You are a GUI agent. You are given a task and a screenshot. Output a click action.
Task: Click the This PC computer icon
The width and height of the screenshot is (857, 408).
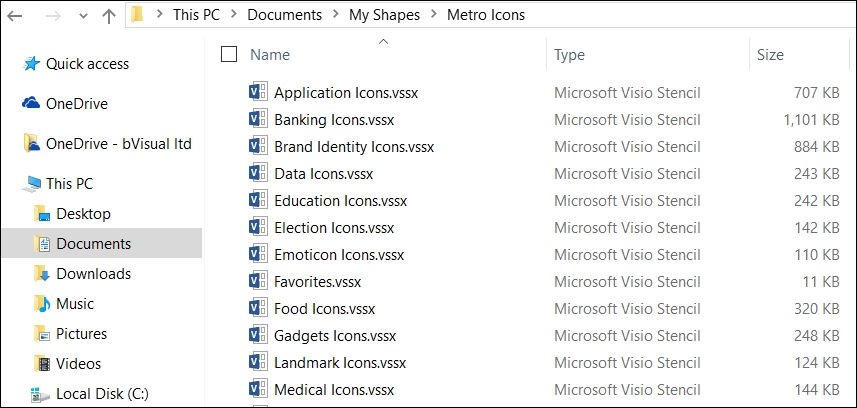click(31, 184)
